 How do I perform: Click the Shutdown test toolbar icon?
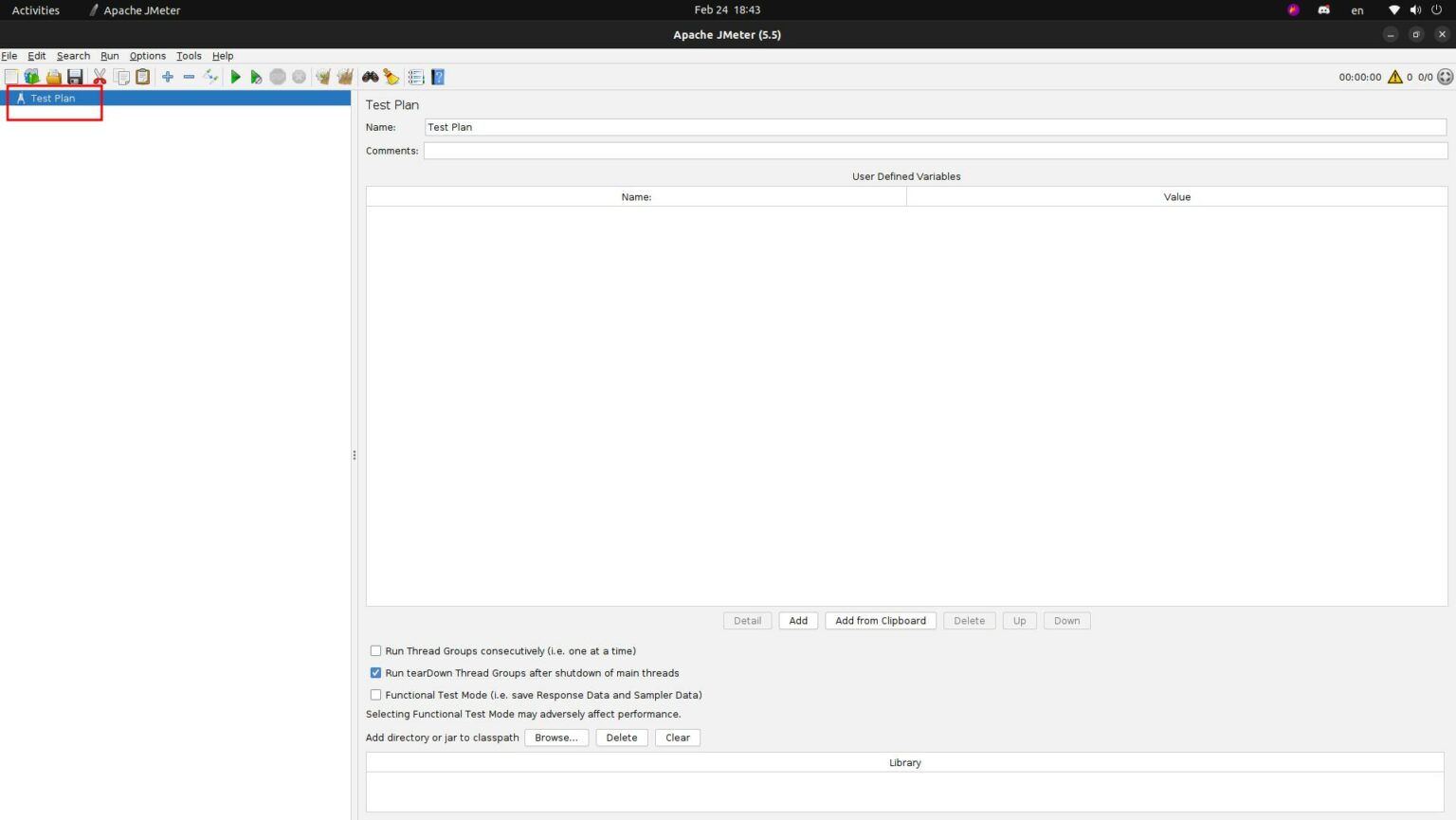point(300,77)
